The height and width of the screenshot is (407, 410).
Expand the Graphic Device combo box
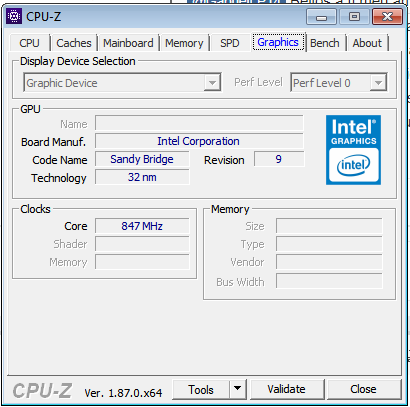click(122, 83)
